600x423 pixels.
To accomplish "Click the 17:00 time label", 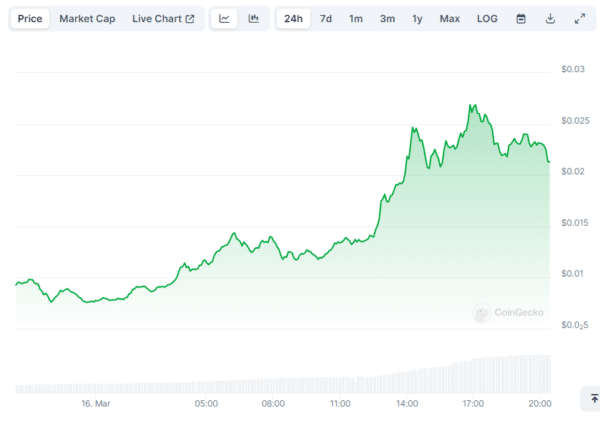I will (473, 403).
